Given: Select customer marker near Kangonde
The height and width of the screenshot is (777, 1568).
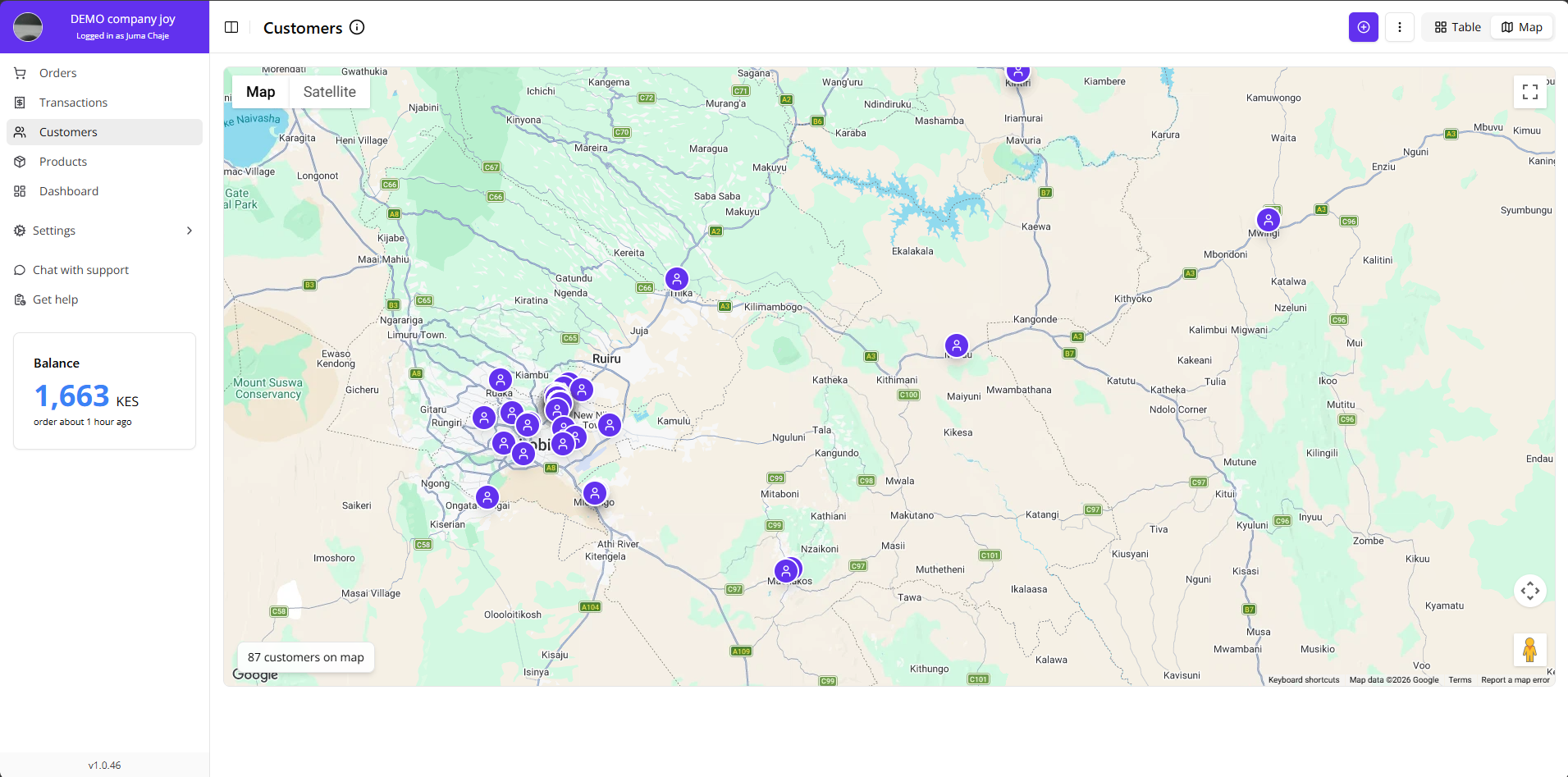Looking at the screenshot, I should coord(957,345).
